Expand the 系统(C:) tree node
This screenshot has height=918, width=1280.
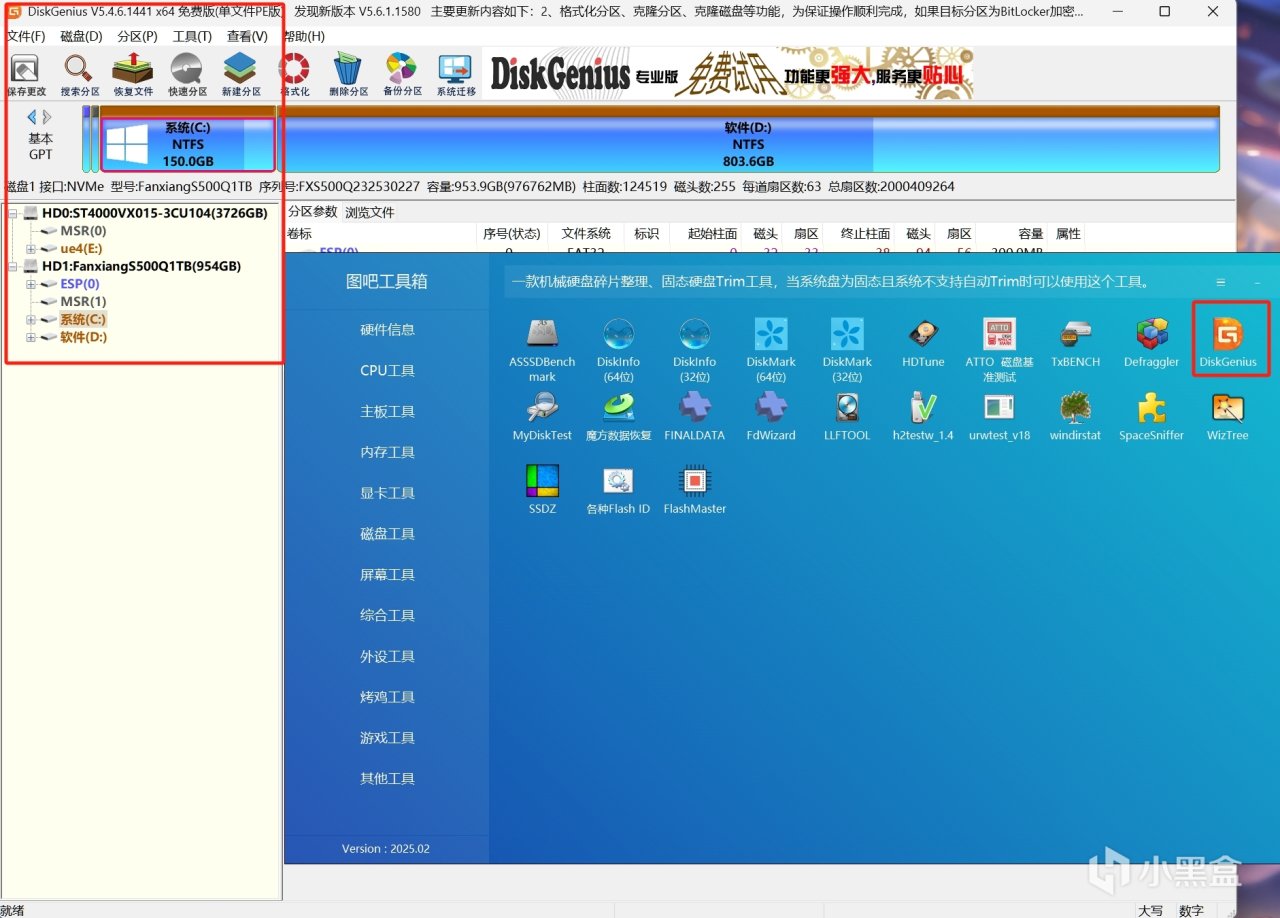[31, 320]
